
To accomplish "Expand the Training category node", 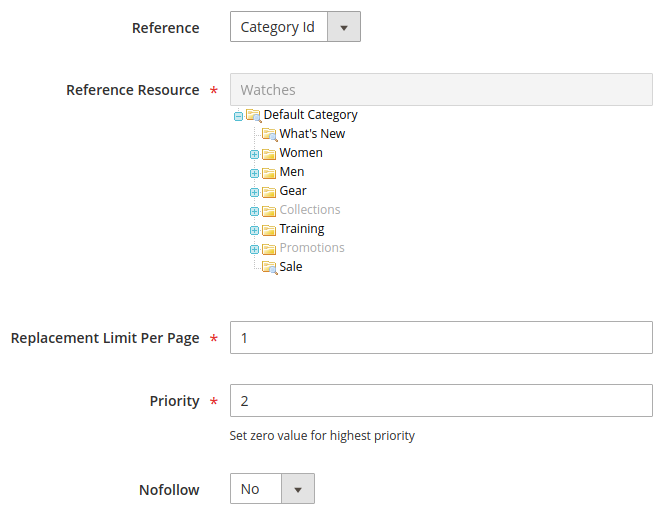I will 254,230.
